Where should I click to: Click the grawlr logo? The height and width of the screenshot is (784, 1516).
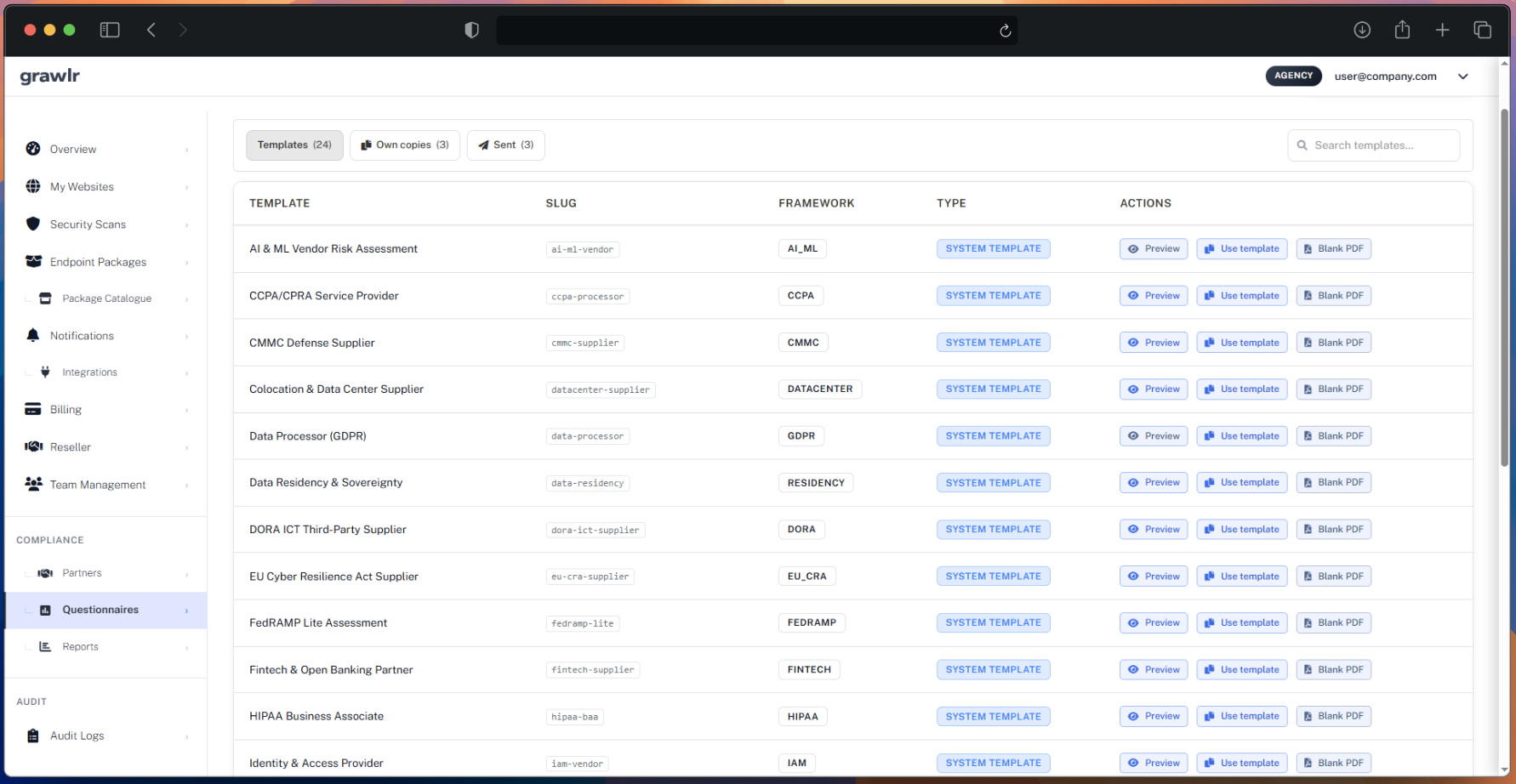tap(50, 76)
